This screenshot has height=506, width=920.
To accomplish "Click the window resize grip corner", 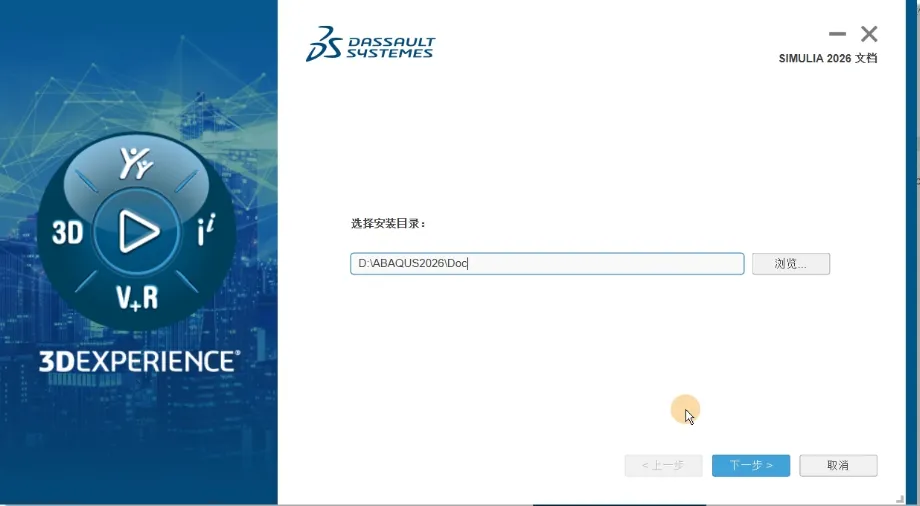I will 900,500.
